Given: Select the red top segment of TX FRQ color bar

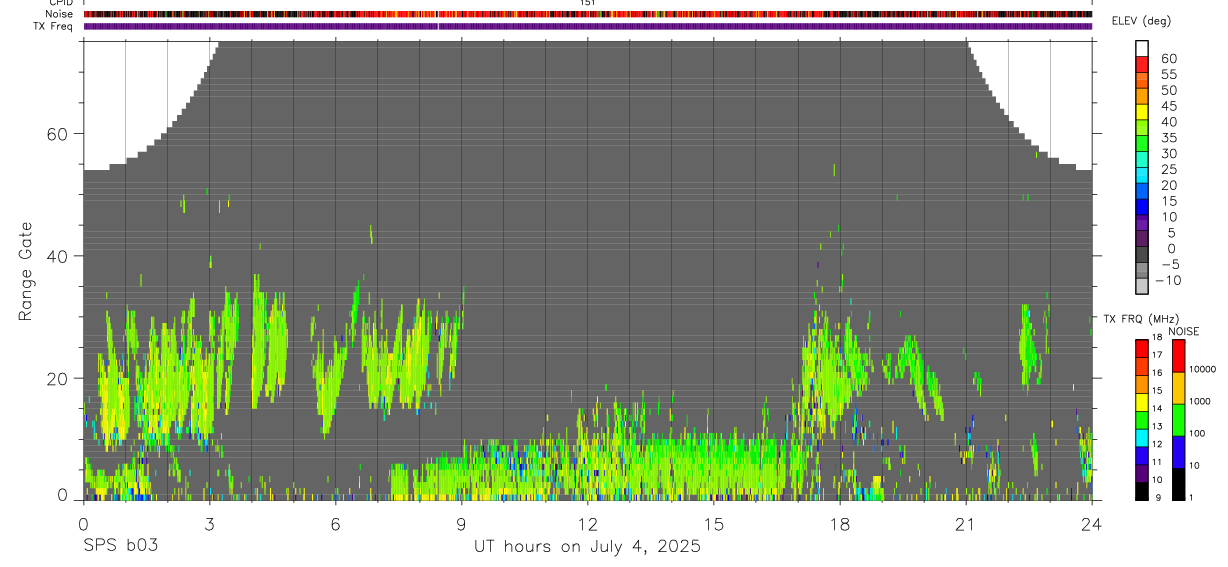Looking at the screenshot, I should [x=1142, y=348].
